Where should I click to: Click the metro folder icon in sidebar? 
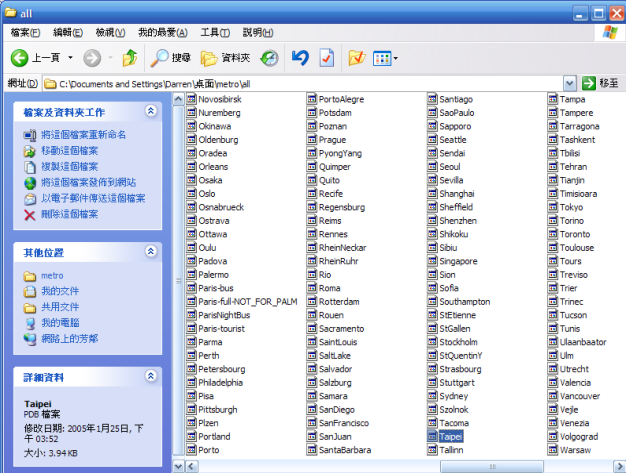30,276
